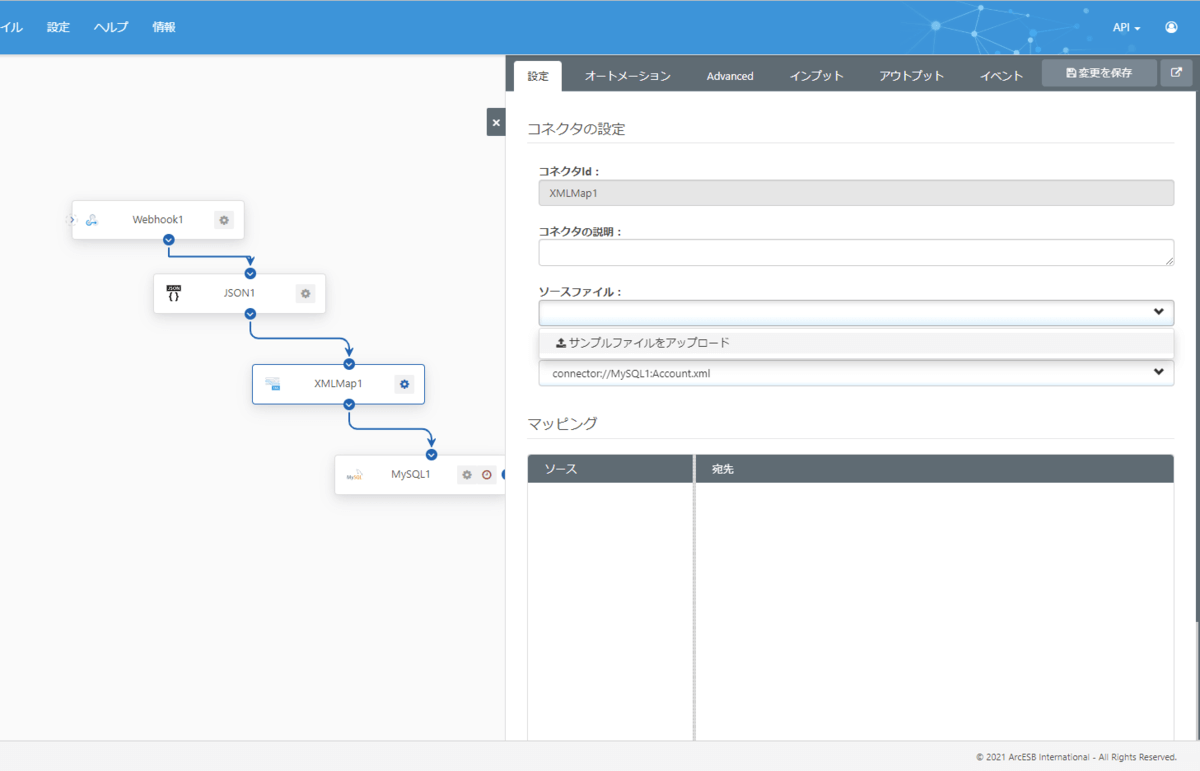The height and width of the screenshot is (771, 1200).
Task: Click the Webhook1 left input handle
Action: pyautogui.click(x=72, y=220)
